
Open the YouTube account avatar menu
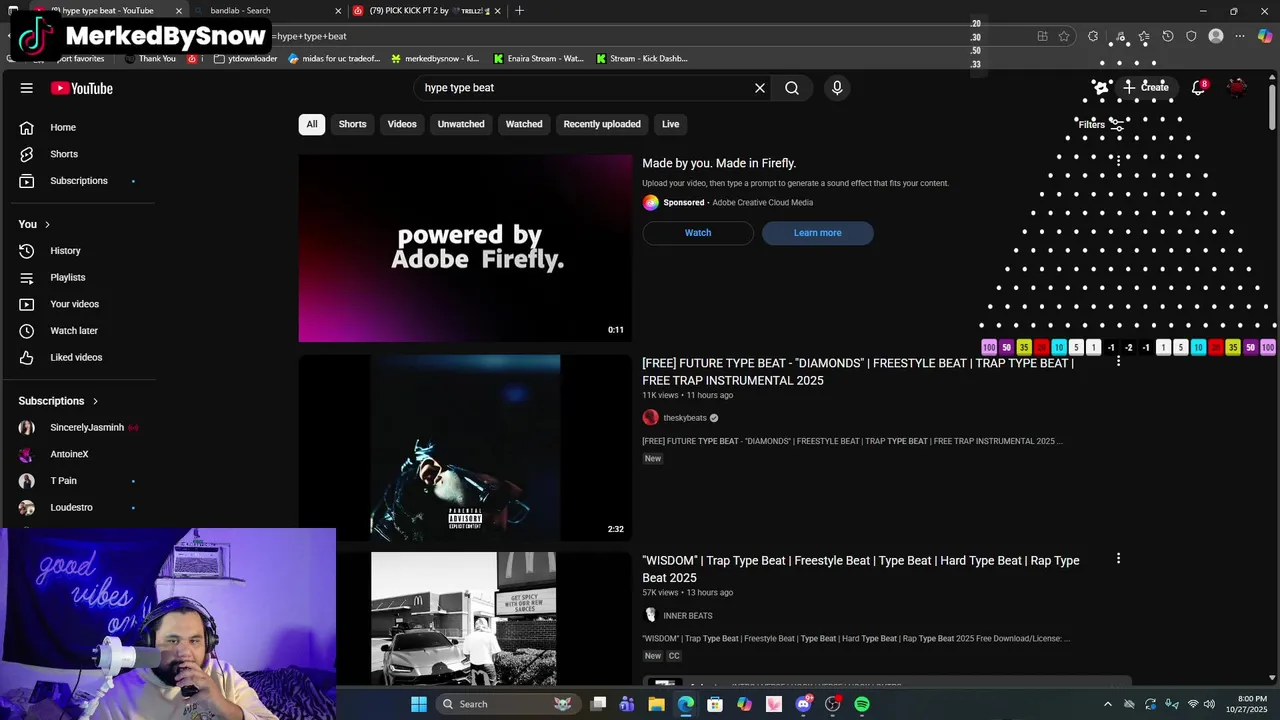tap(1237, 88)
